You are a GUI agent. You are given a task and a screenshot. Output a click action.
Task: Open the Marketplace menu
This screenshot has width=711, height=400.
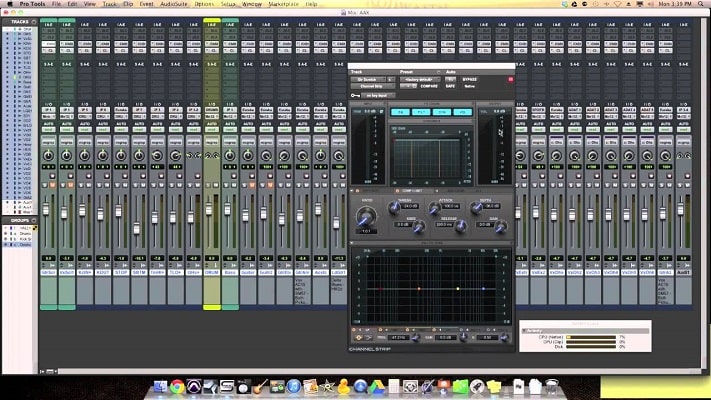[283, 4]
